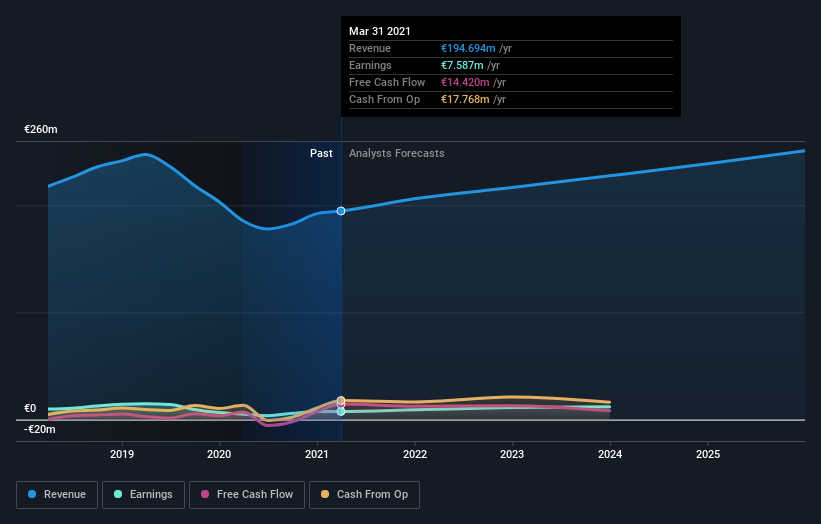The width and height of the screenshot is (821, 524).
Task: Select the 2024 label on the x-axis
Action: pos(610,454)
